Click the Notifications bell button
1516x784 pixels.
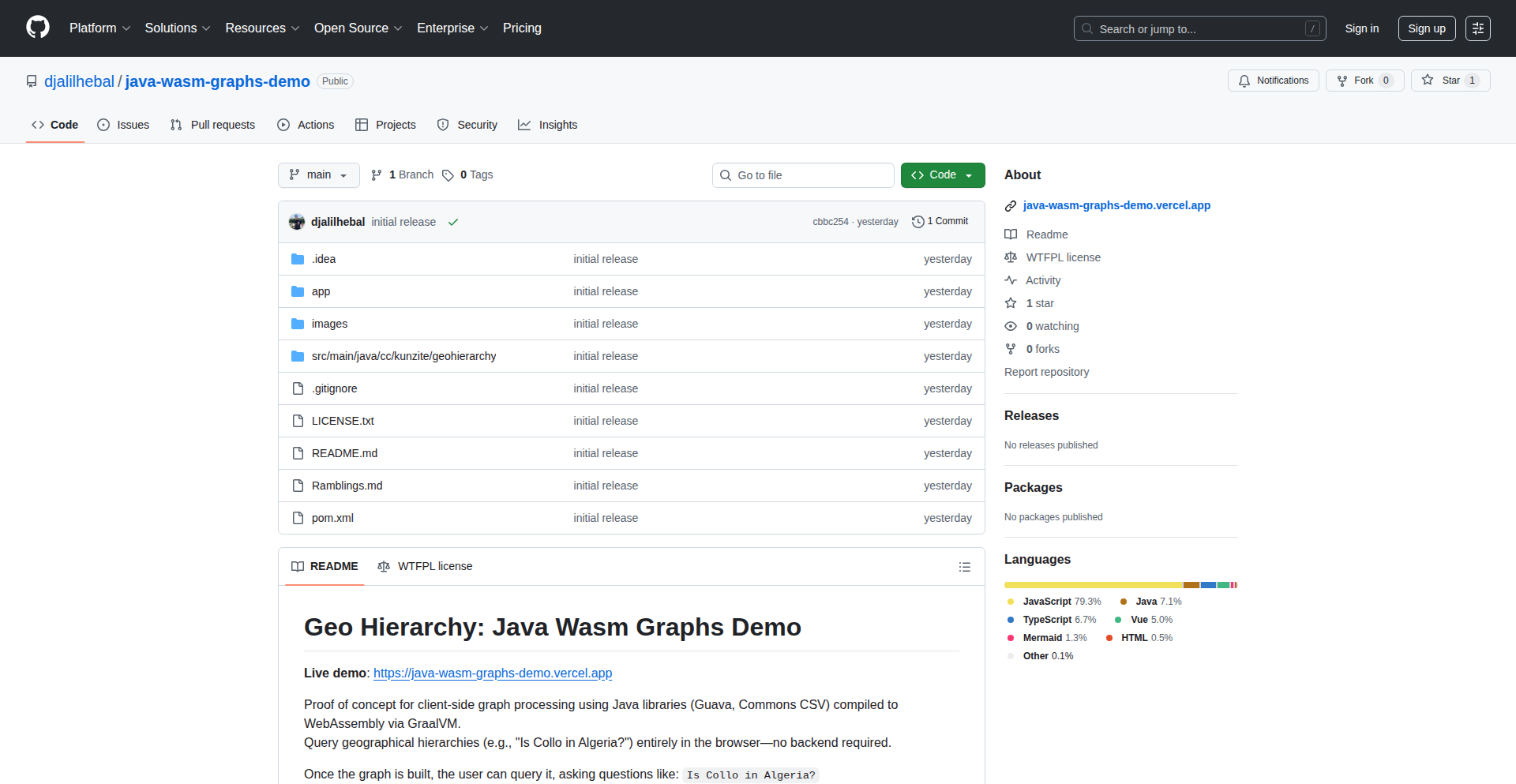point(1273,81)
